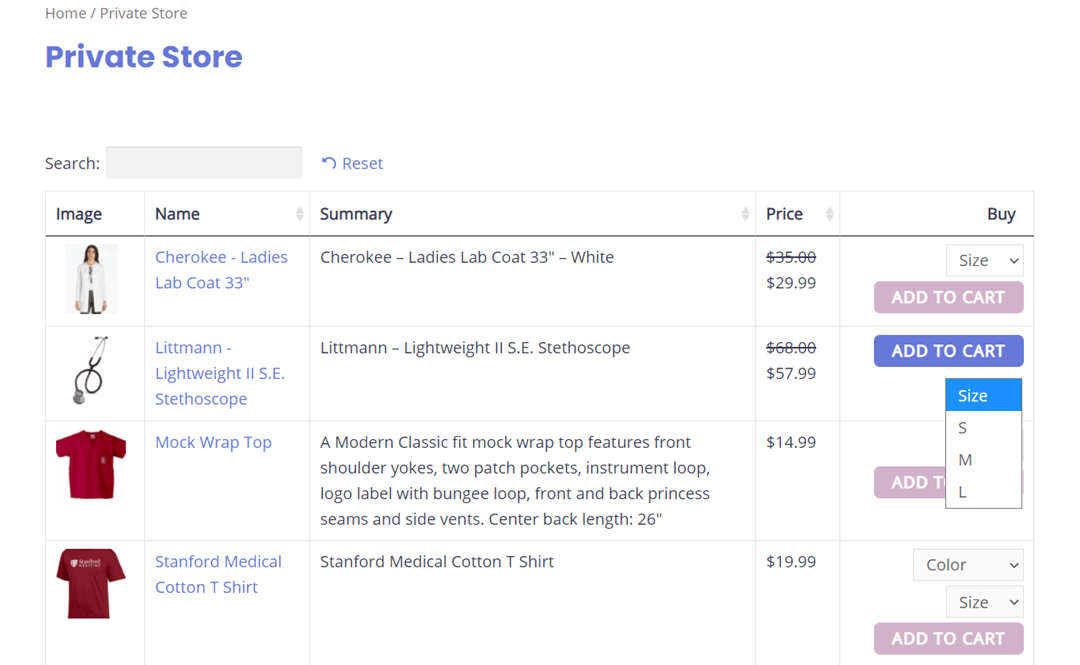Click the Mock Wrap Top summary description

point(515,480)
